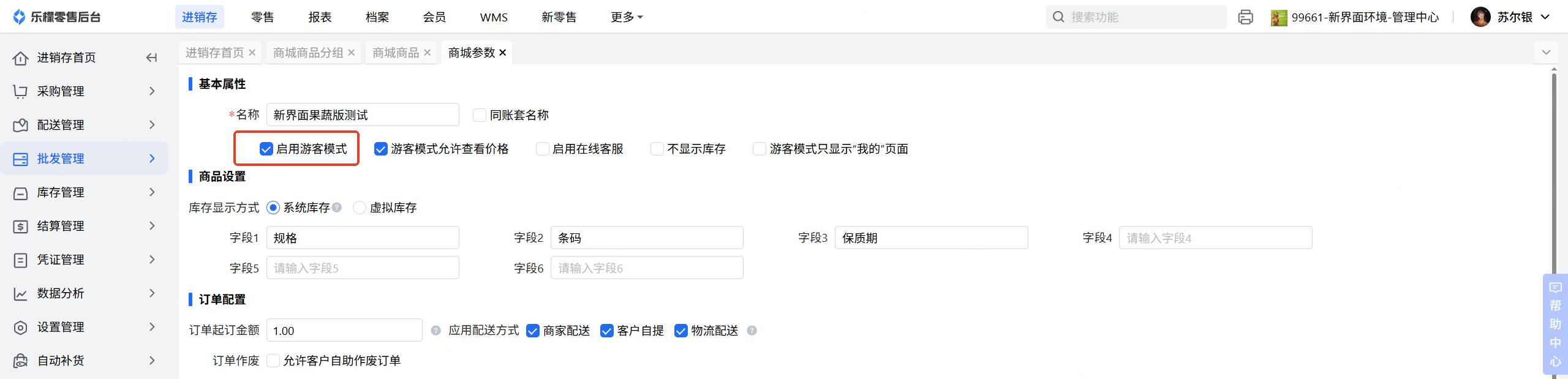Click the printer icon in top bar
Viewport: 1568px width, 379px height.
point(1245,17)
